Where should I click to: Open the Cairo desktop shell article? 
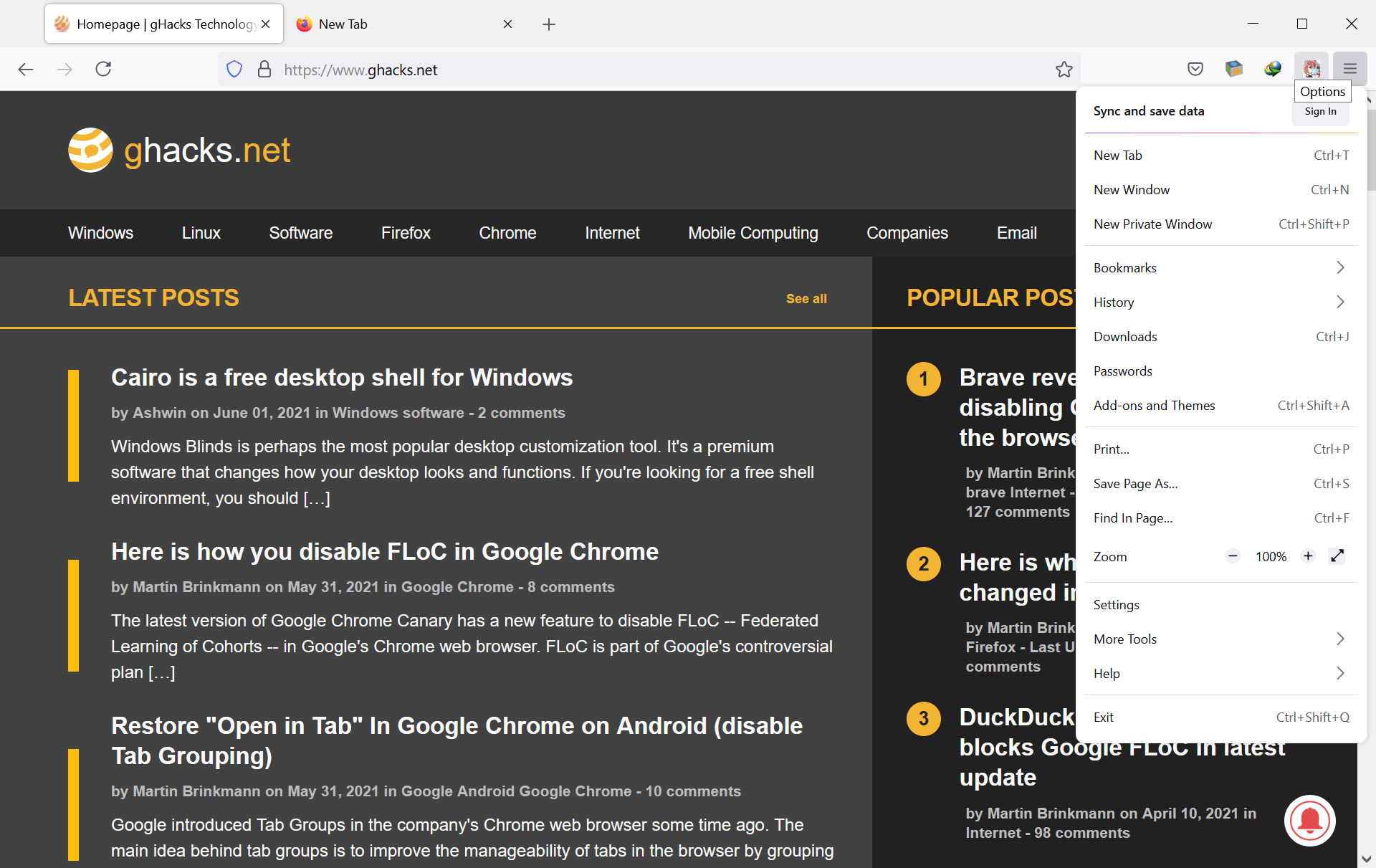tap(342, 378)
